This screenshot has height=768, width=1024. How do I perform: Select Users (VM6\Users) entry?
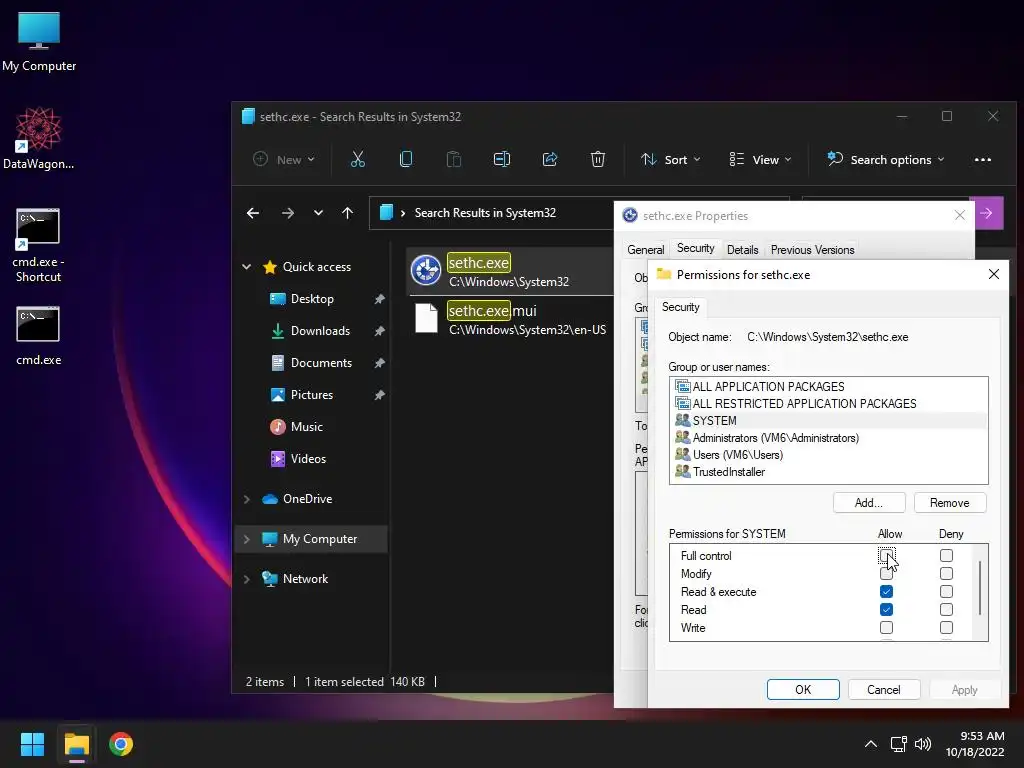[x=828, y=455]
